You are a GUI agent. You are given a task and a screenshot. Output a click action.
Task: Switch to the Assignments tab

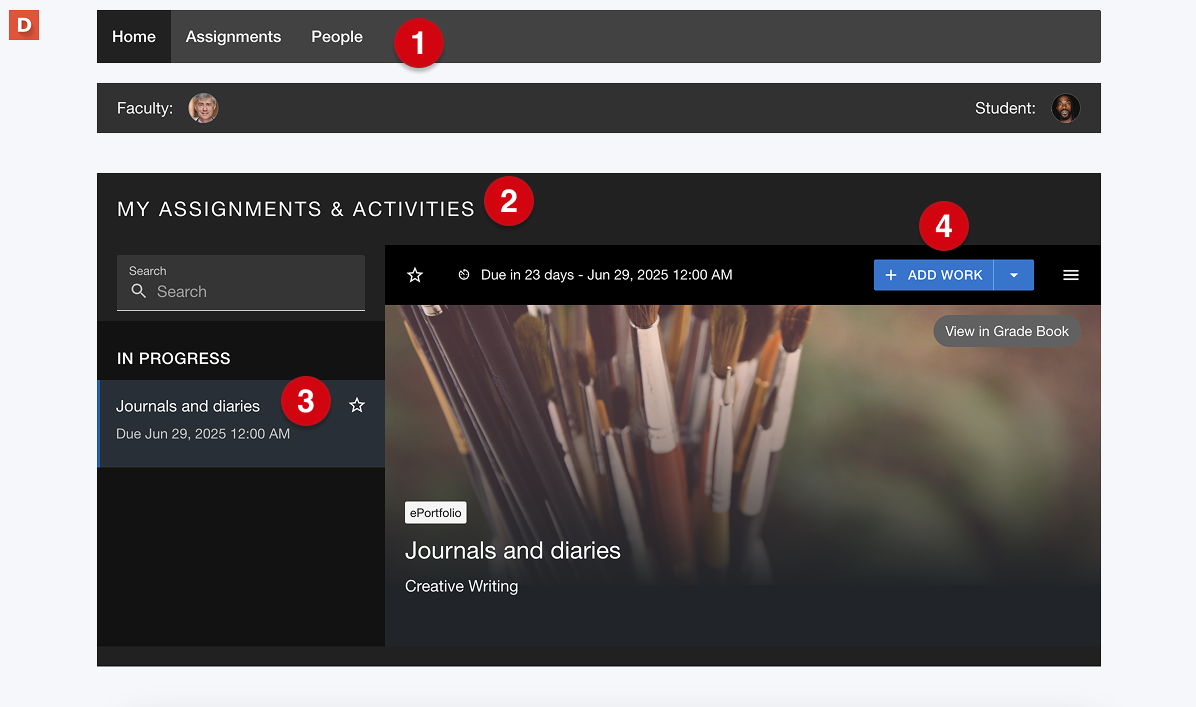[x=233, y=37]
